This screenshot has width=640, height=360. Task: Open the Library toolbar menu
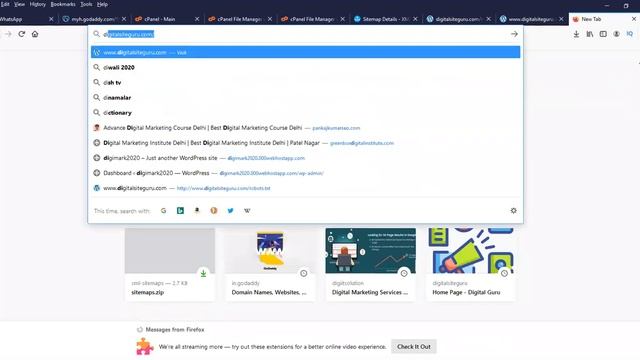click(590, 34)
